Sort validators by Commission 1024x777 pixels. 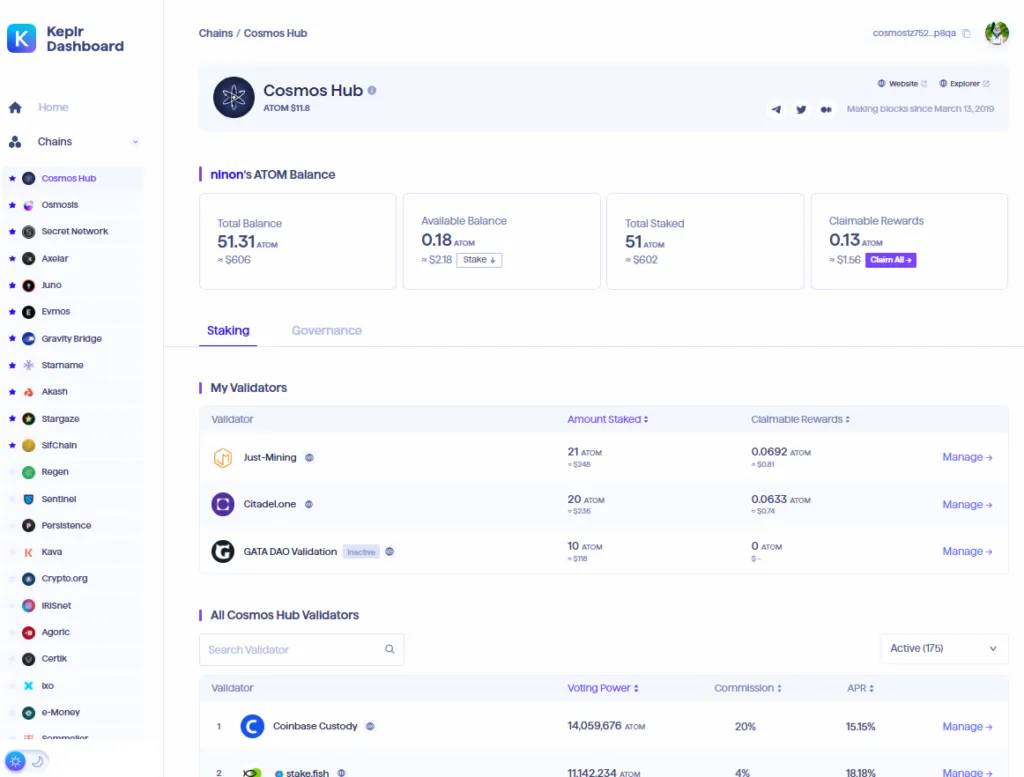click(x=747, y=688)
